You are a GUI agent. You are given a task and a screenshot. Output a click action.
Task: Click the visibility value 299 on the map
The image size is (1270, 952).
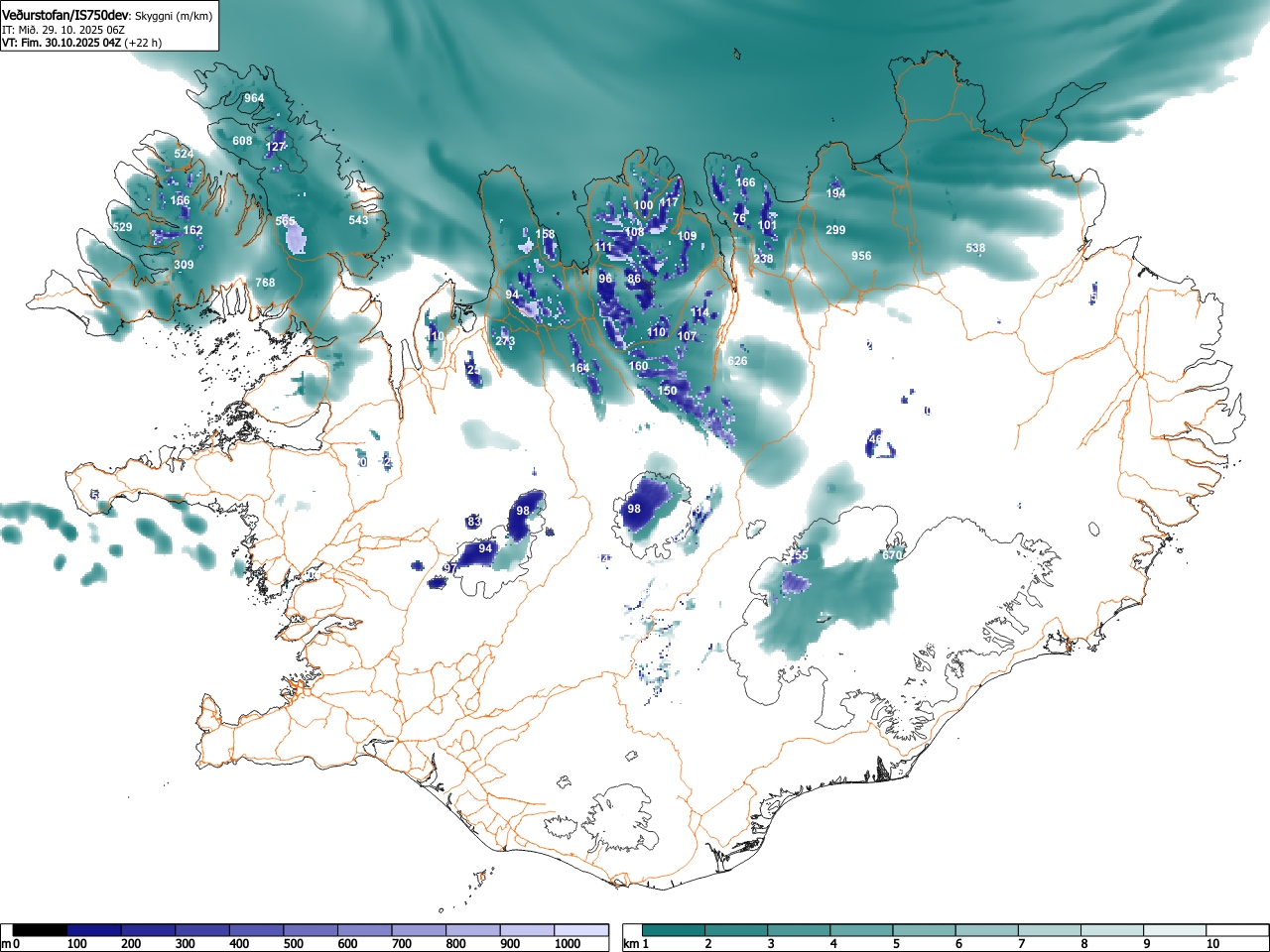(x=835, y=230)
